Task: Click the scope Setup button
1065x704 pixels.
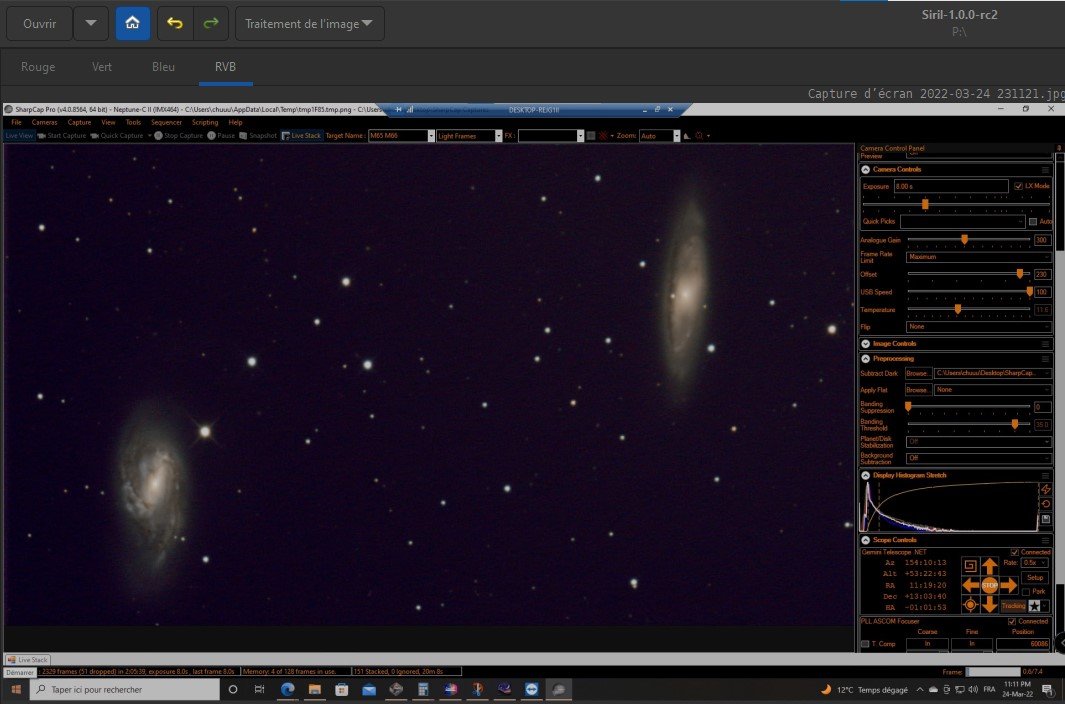Action: pyautogui.click(x=1035, y=578)
